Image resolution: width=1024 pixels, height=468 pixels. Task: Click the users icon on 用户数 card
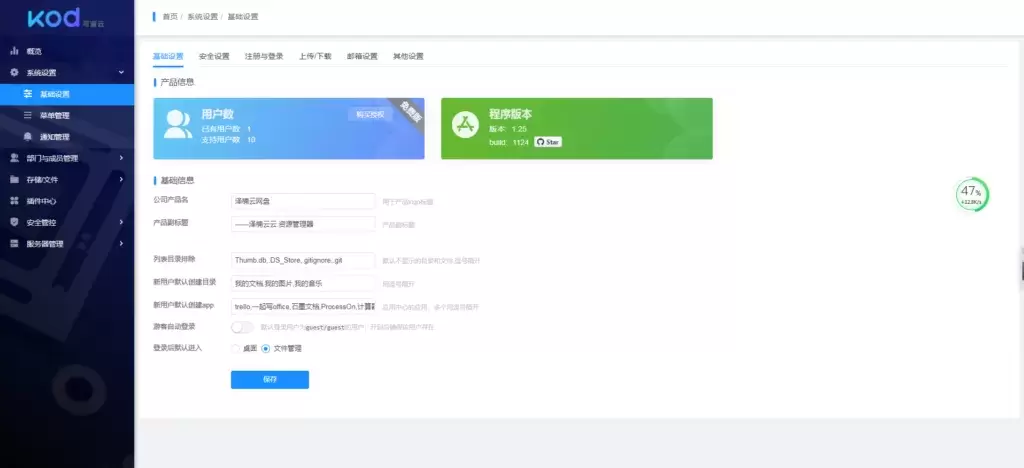(x=177, y=124)
